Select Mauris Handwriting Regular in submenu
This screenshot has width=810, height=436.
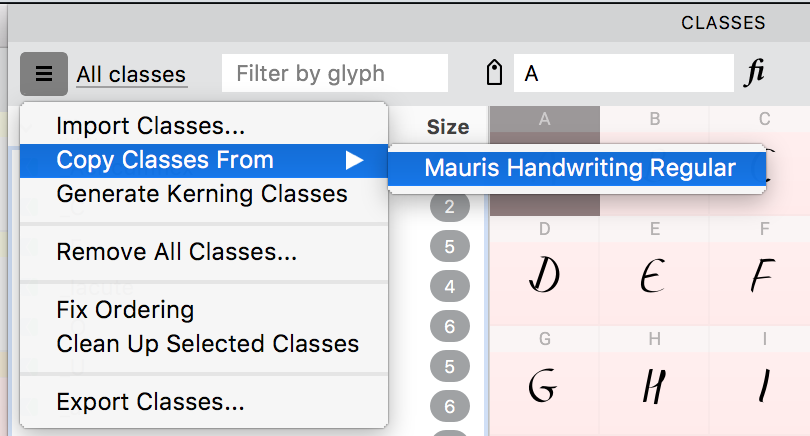point(580,168)
